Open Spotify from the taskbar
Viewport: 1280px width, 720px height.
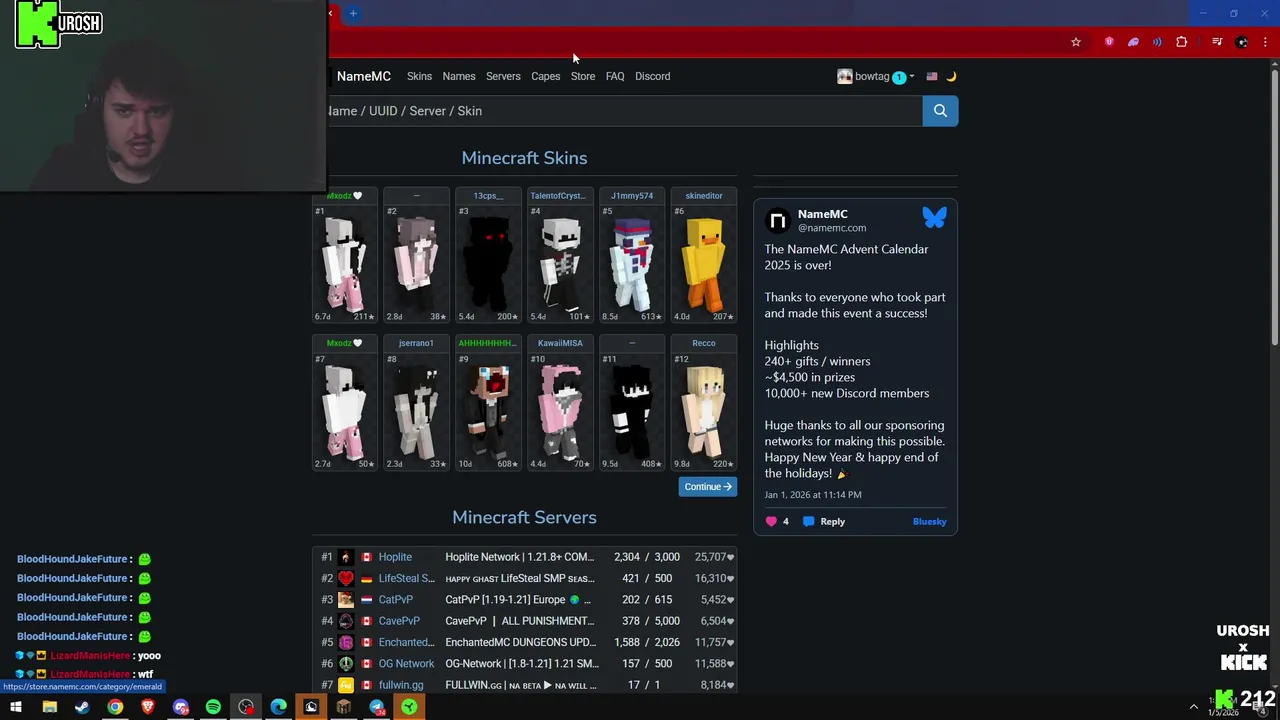pyautogui.click(x=213, y=707)
